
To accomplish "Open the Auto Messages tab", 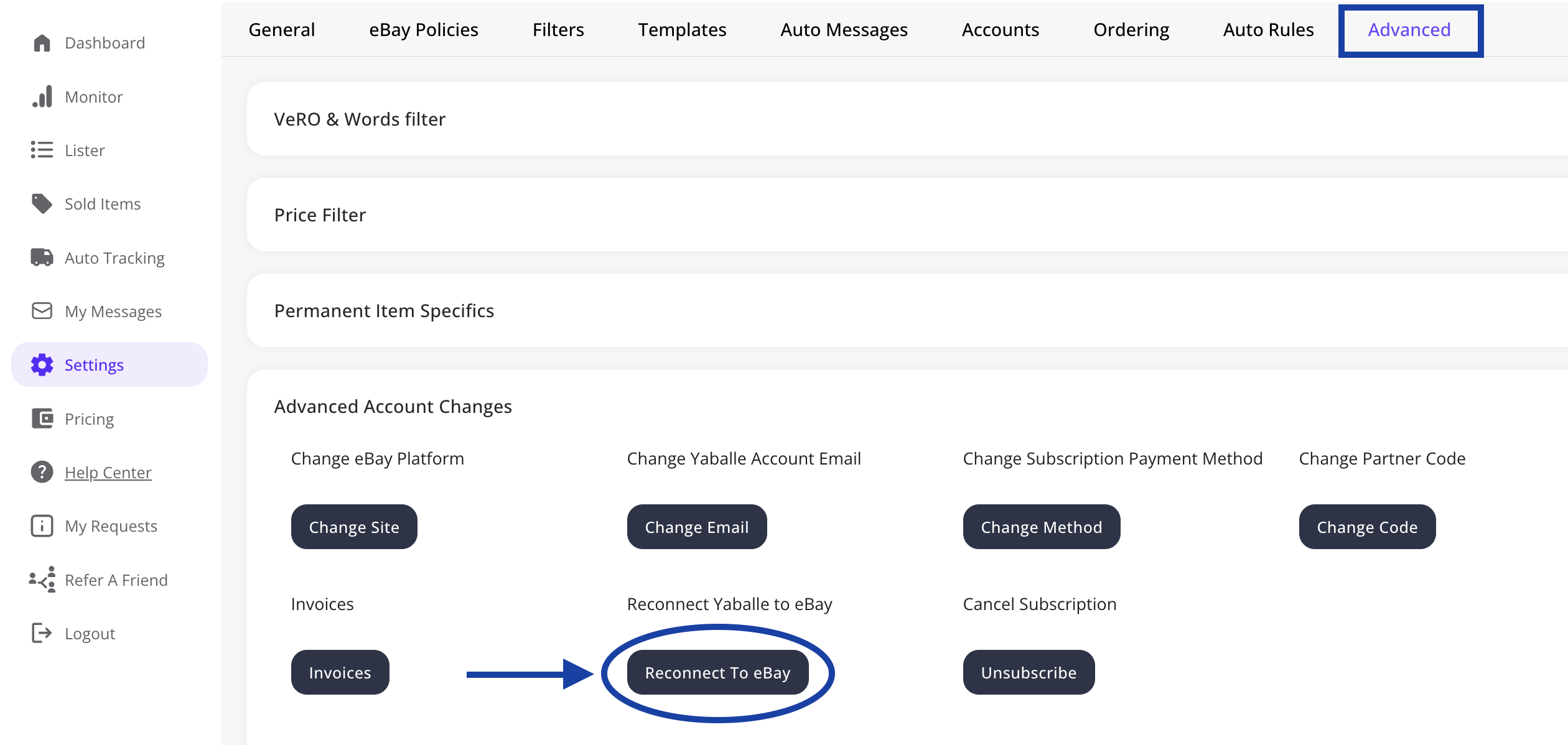I will (x=844, y=30).
